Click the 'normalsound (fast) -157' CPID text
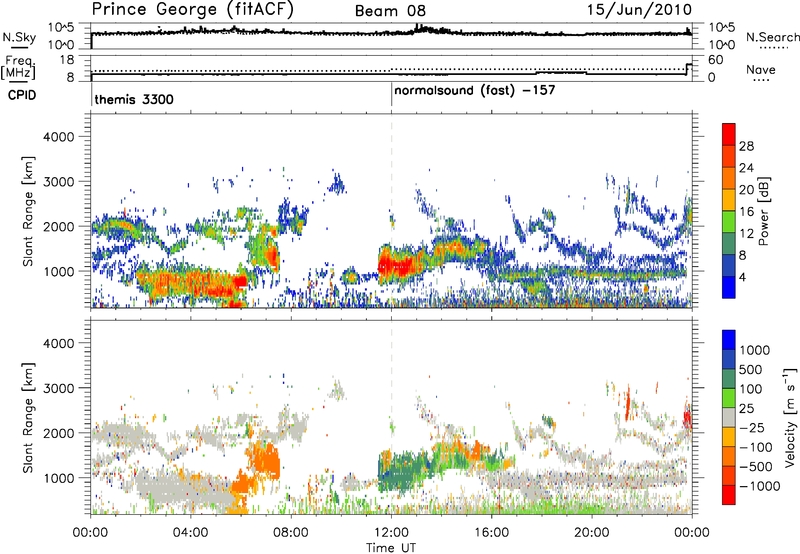The width and height of the screenshot is (800, 554). [474, 91]
